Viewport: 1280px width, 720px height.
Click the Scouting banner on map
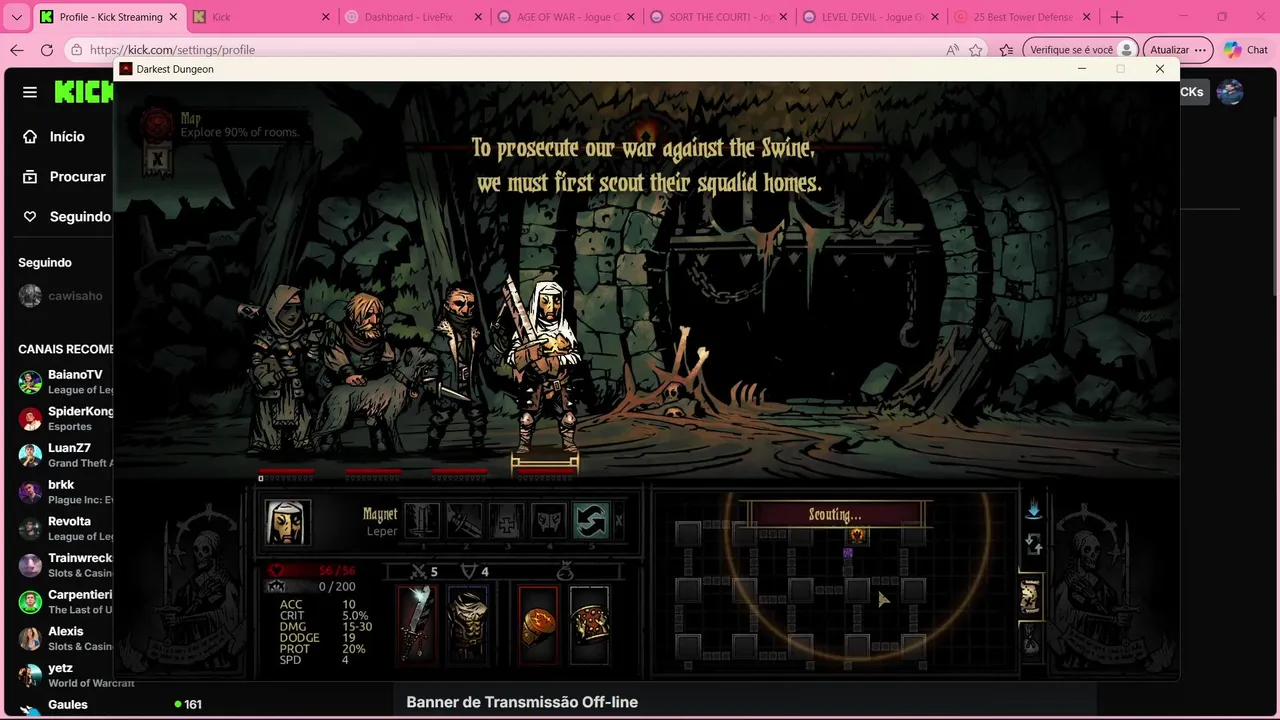point(835,515)
